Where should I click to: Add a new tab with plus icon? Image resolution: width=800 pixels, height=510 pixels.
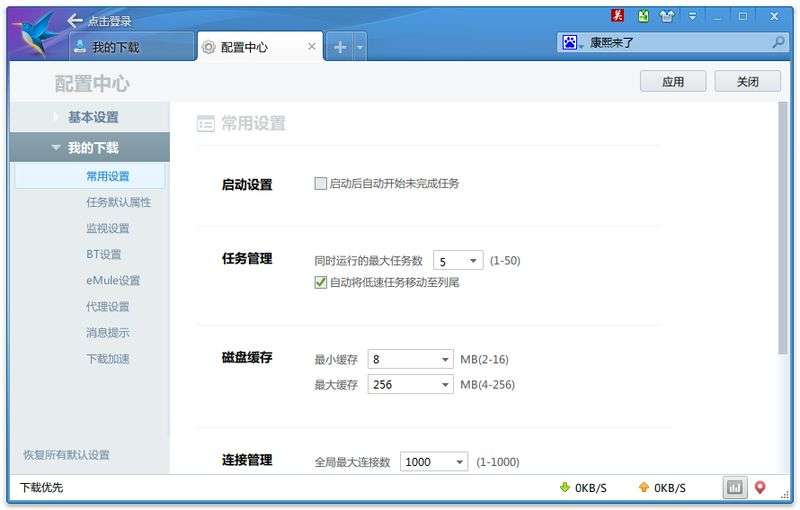(340, 47)
